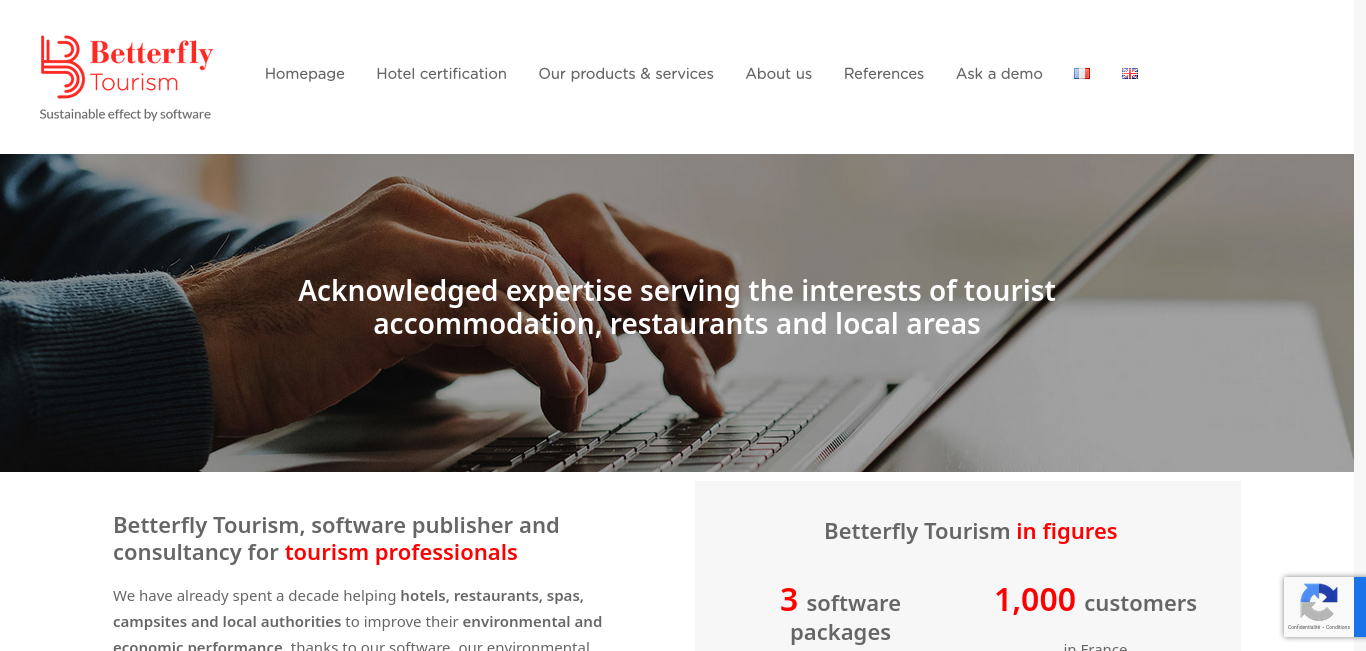This screenshot has width=1366, height=651.
Task: Click the 'software publisher and consultancy' heading
Action: (x=336, y=538)
